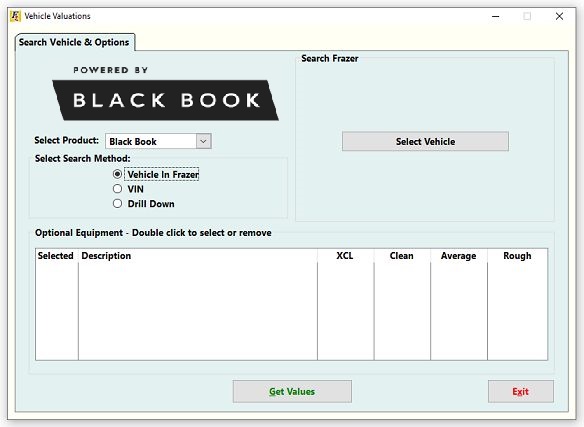584x427 pixels.
Task: Click the Rough column header
Action: tap(517, 256)
